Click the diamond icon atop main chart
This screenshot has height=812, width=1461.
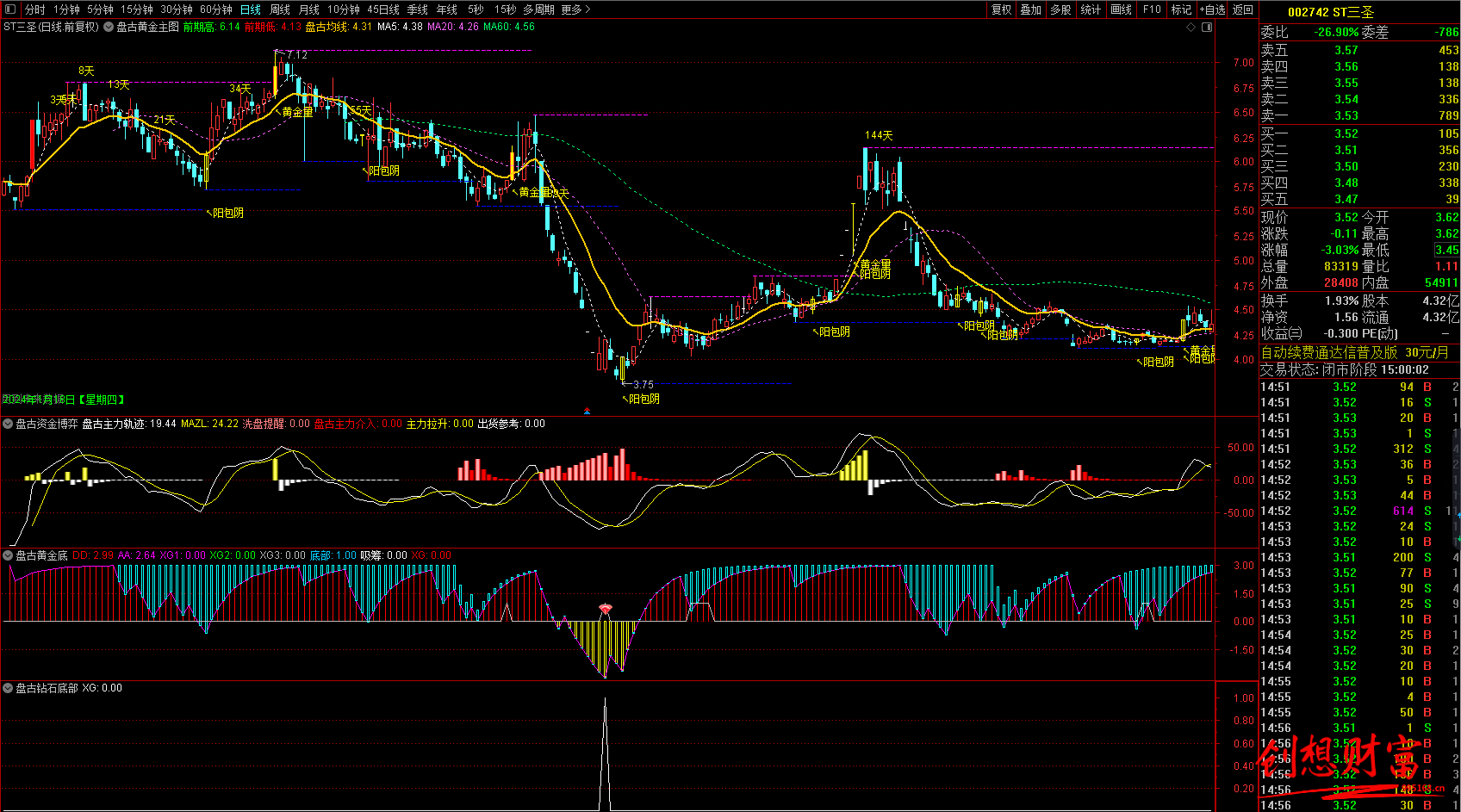(x=1191, y=27)
